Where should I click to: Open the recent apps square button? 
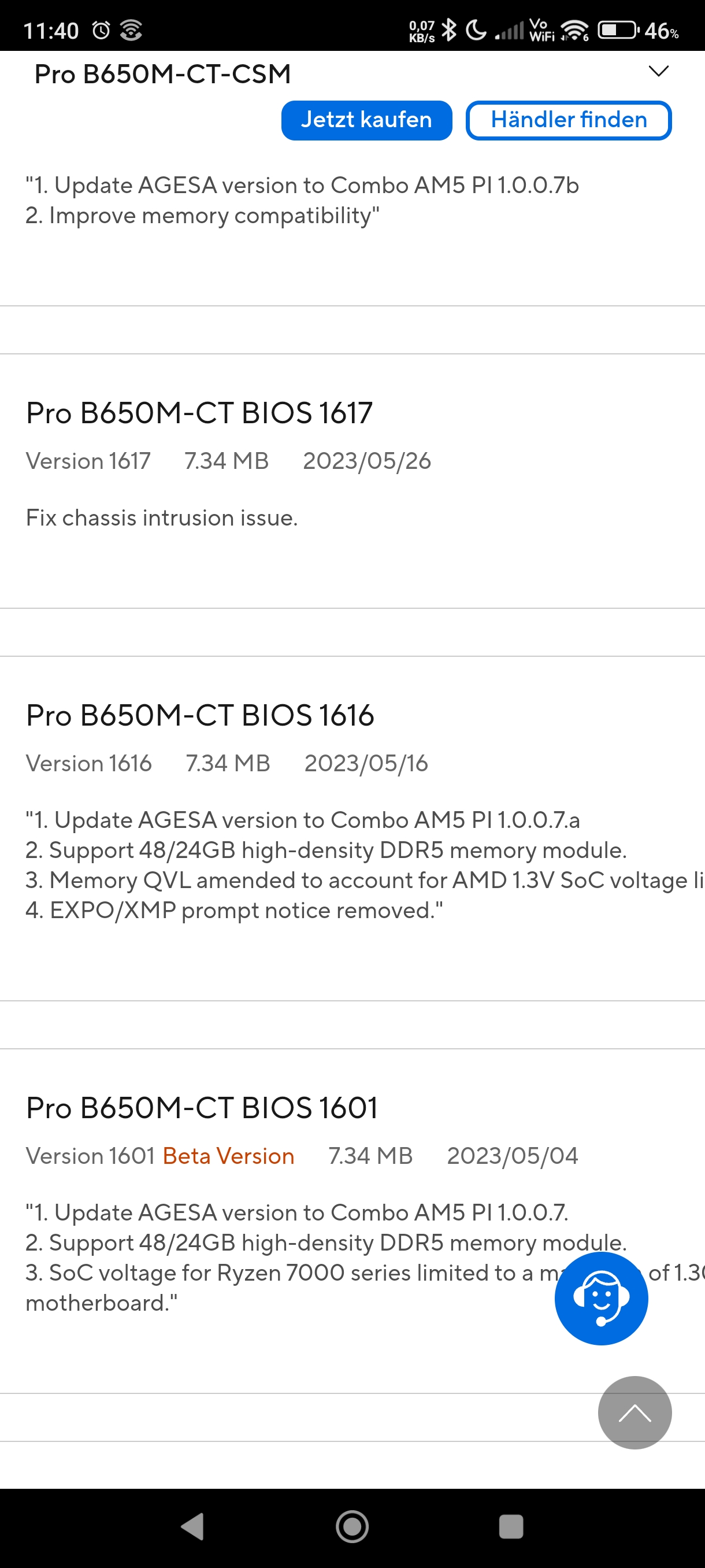511,1526
